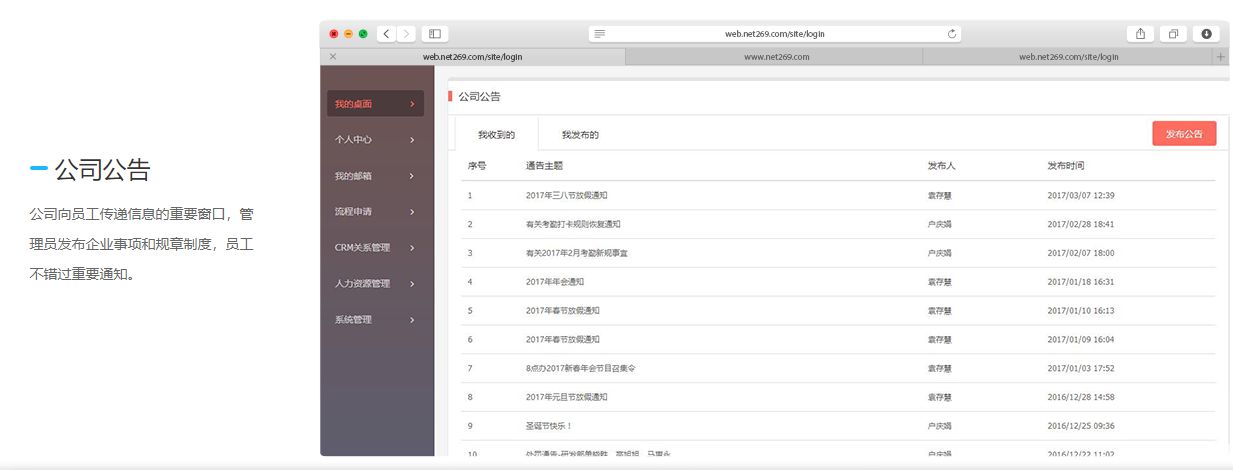The height and width of the screenshot is (474, 1233).
Task: Select the date cell 2017/03/07 12:39
Action: [1081, 195]
